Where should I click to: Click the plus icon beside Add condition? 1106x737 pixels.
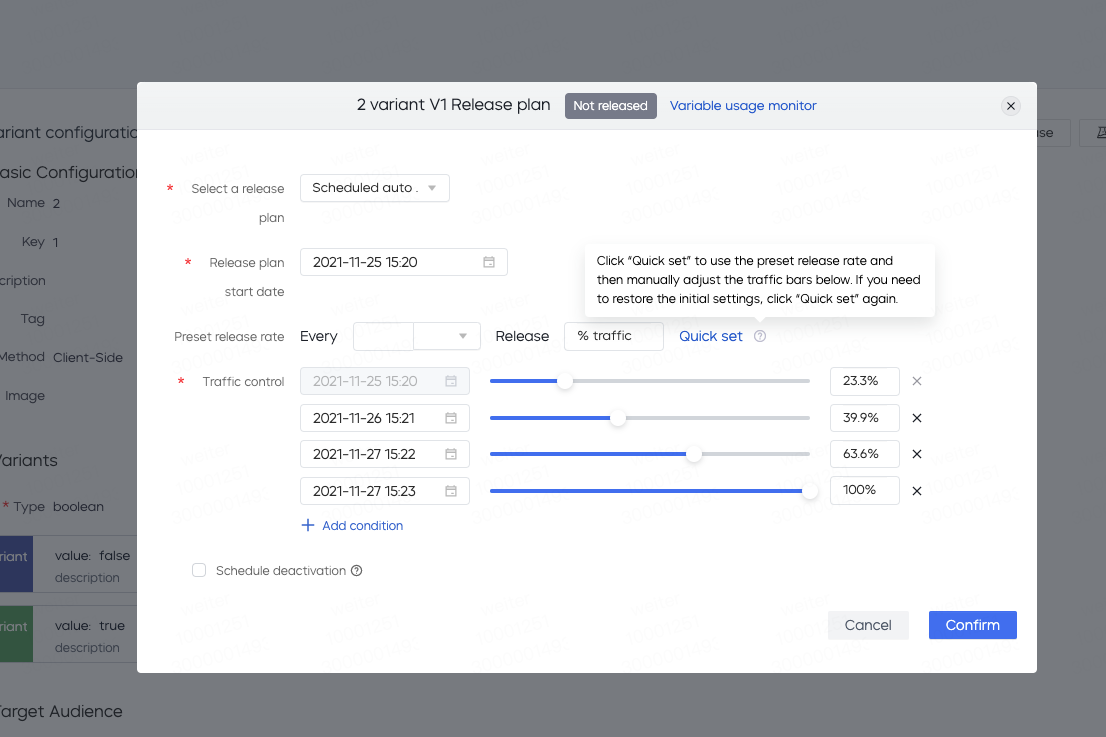point(308,525)
